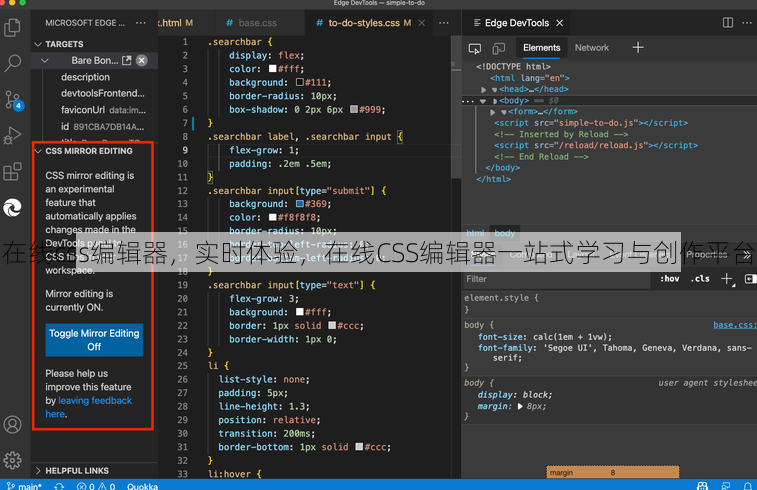Open the Accounts menu icon
757x490 pixels.
(13, 424)
